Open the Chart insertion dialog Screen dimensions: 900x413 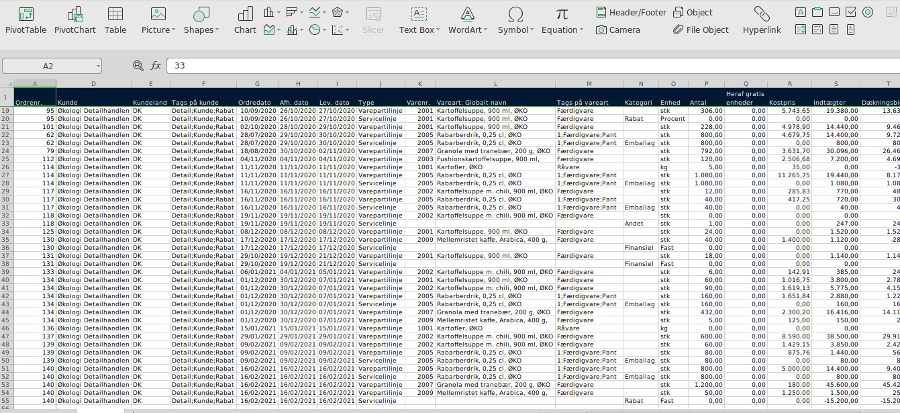pyautogui.click(x=245, y=19)
